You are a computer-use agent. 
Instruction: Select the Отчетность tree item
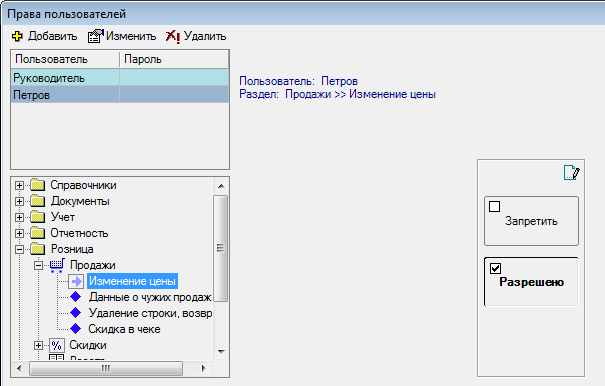coord(79,233)
